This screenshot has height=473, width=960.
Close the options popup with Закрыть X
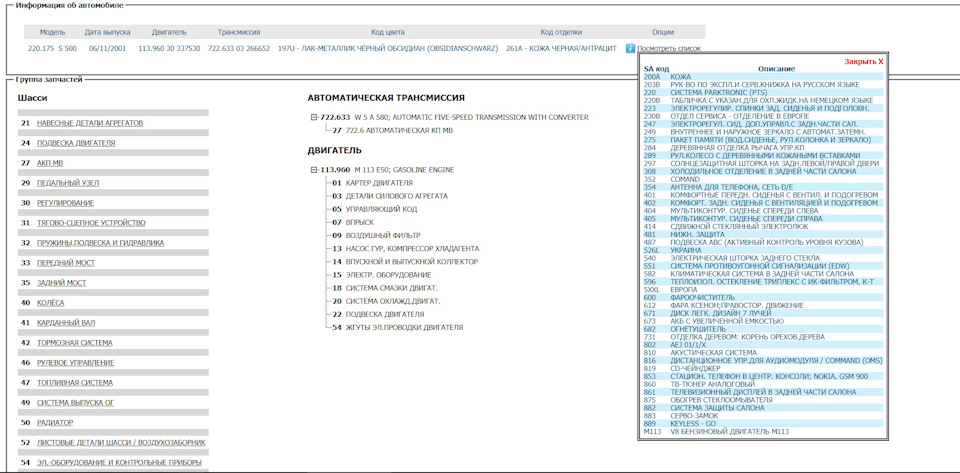[x=864, y=62]
